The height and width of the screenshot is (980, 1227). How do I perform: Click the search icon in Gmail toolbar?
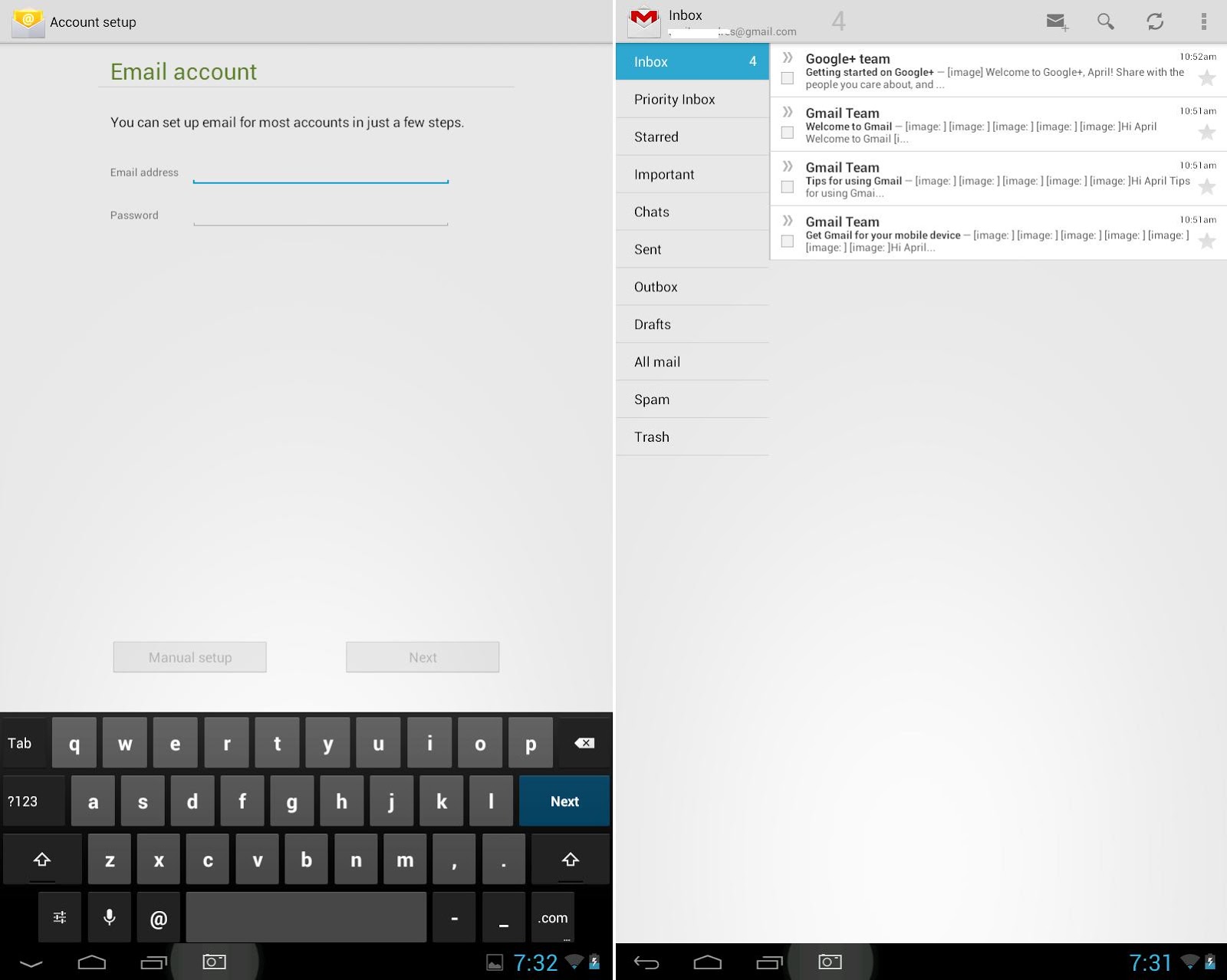coord(1107,22)
